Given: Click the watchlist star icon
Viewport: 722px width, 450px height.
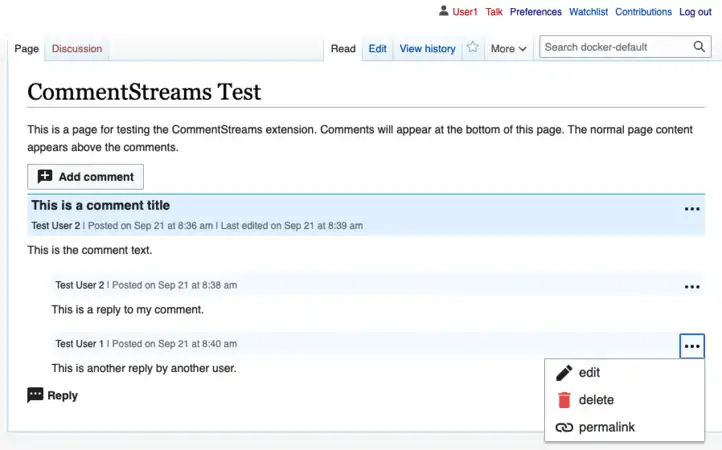Looking at the screenshot, I should (x=472, y=48).
